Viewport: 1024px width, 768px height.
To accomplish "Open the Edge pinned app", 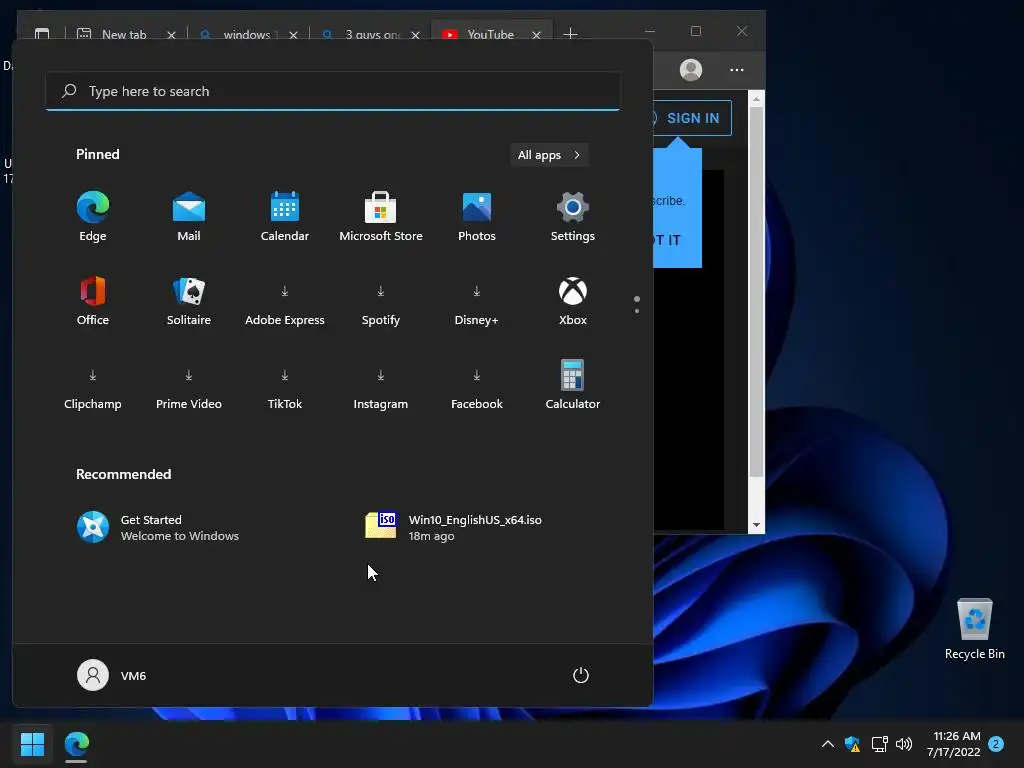I will 93,217.
